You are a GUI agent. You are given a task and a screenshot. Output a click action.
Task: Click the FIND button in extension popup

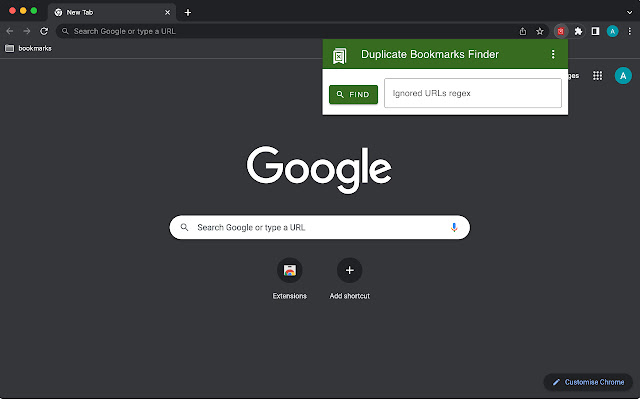point(353,94)
